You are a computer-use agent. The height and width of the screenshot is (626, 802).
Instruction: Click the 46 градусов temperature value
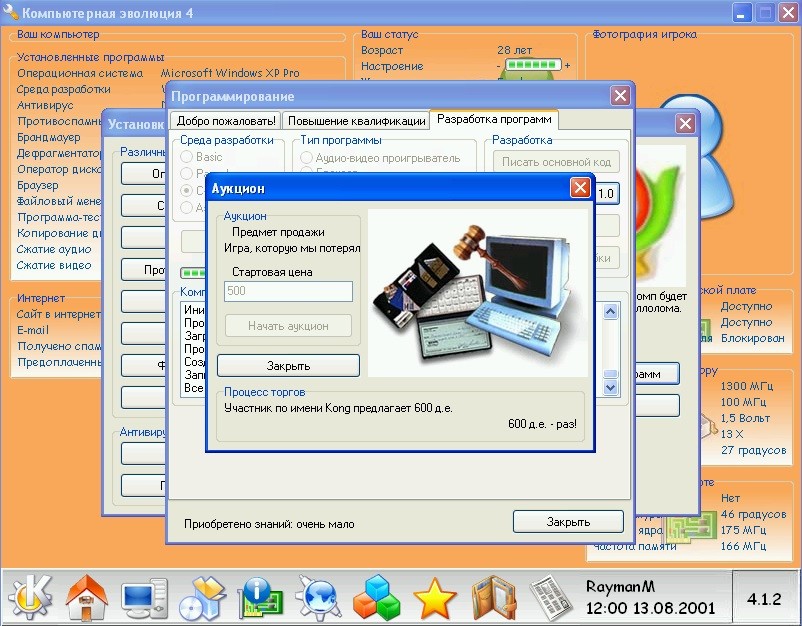753,514
